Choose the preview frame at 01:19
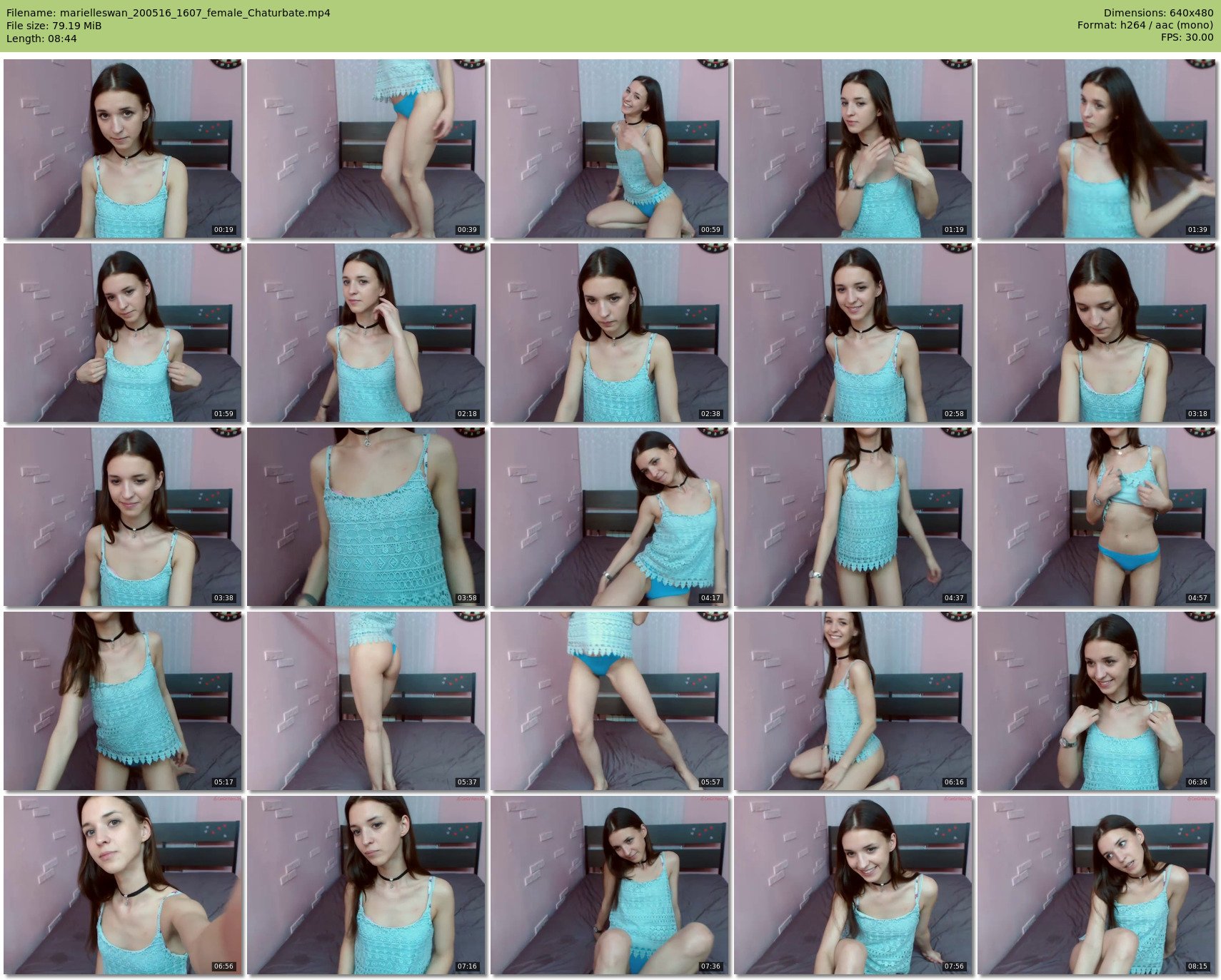This screenshot has height=980, width=1221. [x=853, y=148]
